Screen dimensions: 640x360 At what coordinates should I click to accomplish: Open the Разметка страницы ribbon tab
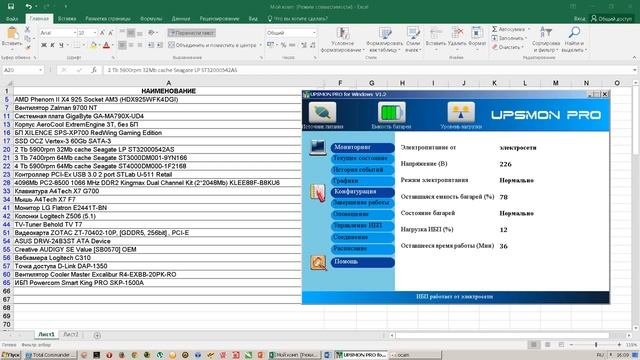(x=108, y=19)
